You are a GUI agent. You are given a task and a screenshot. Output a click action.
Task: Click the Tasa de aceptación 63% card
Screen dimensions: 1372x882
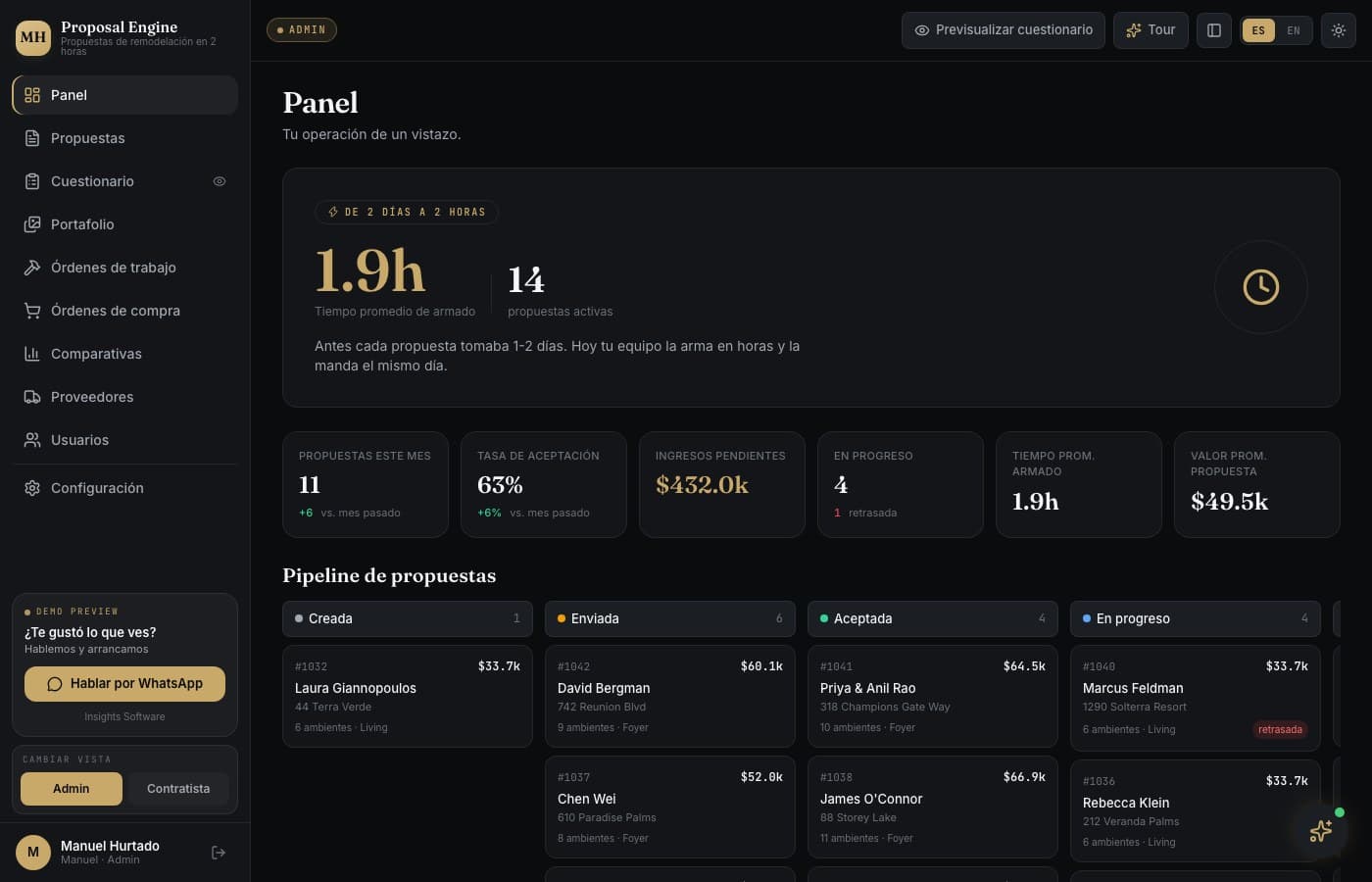544,484
